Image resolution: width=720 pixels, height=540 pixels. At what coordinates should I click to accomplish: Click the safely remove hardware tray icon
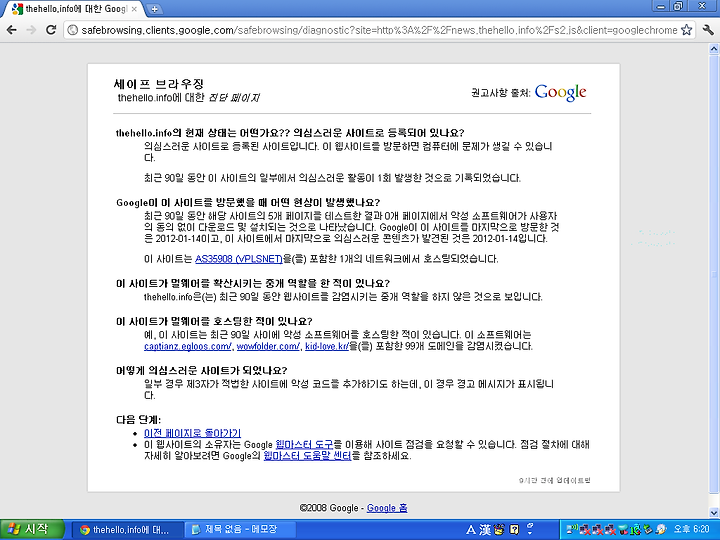(x=648, y=529)
